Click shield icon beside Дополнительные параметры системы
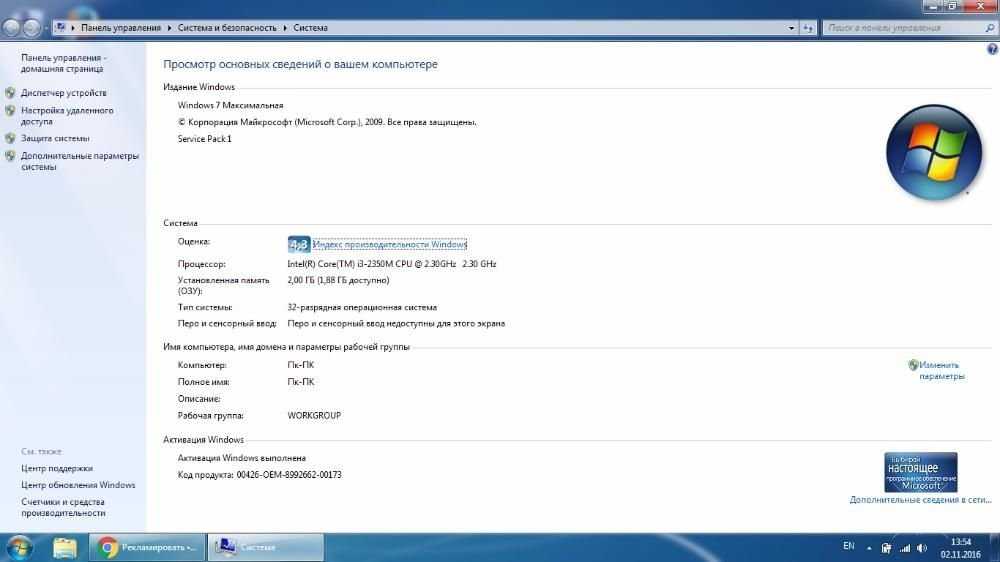The image size is (1000, 562). pyautogui.click(x=10, y=156)
